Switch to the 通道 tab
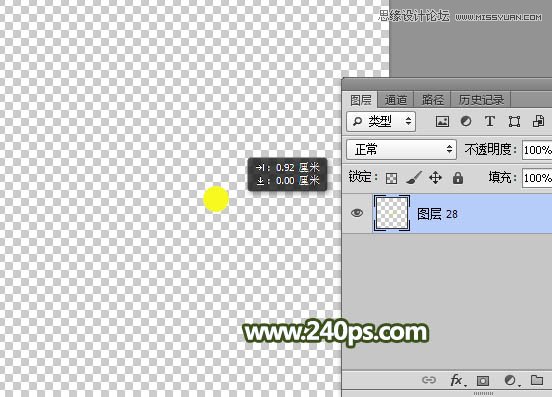The image size is (552, 397). point(395,100)
